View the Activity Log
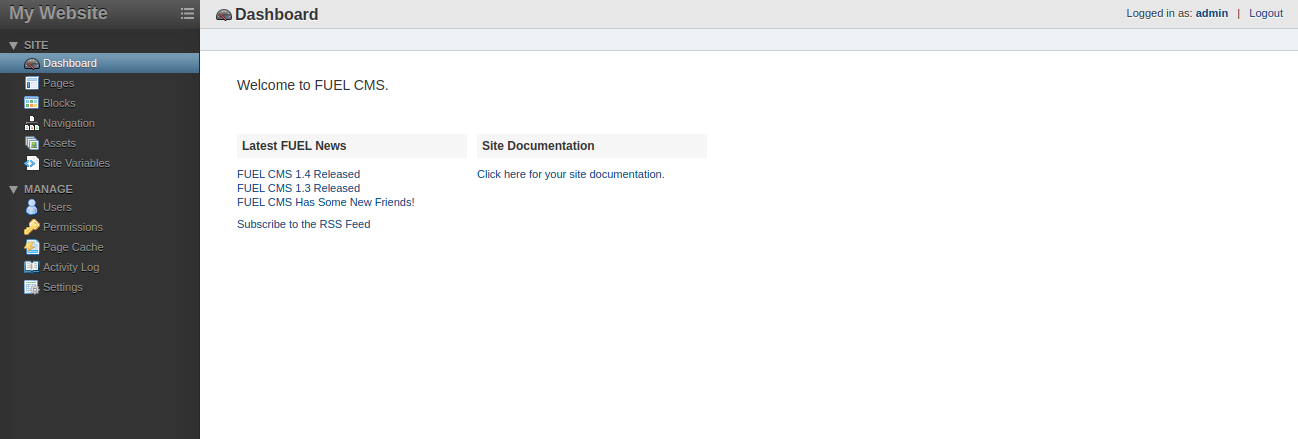 click(100, 267)
